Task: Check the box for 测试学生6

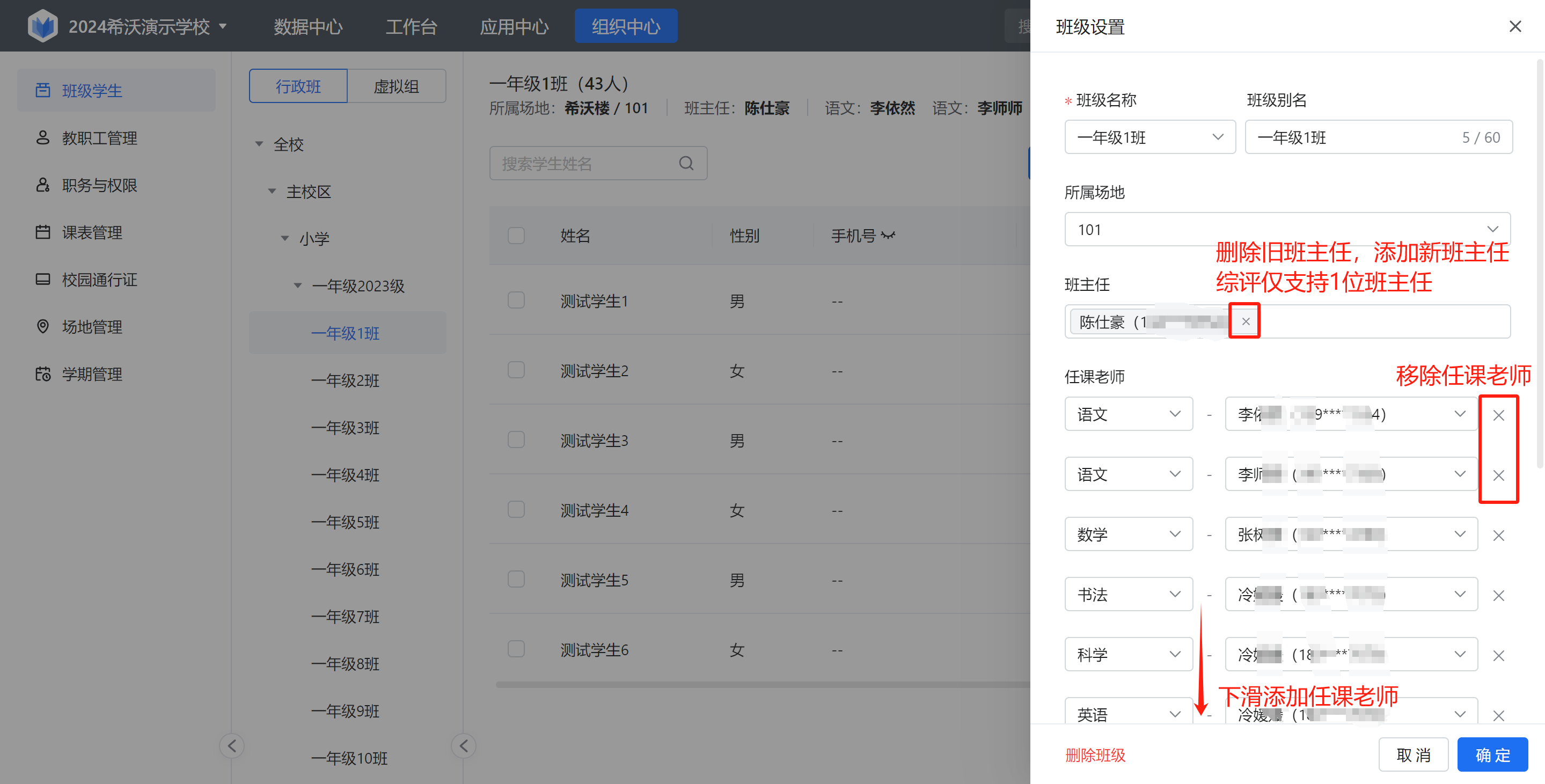Action: click(516, 648)
